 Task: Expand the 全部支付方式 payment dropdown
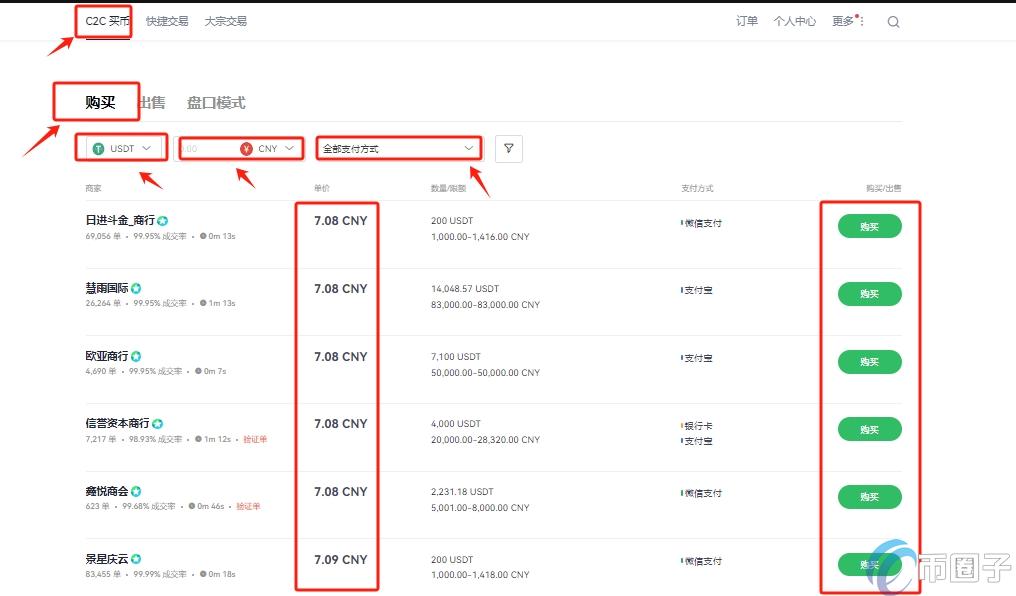[x=469, y=147]
